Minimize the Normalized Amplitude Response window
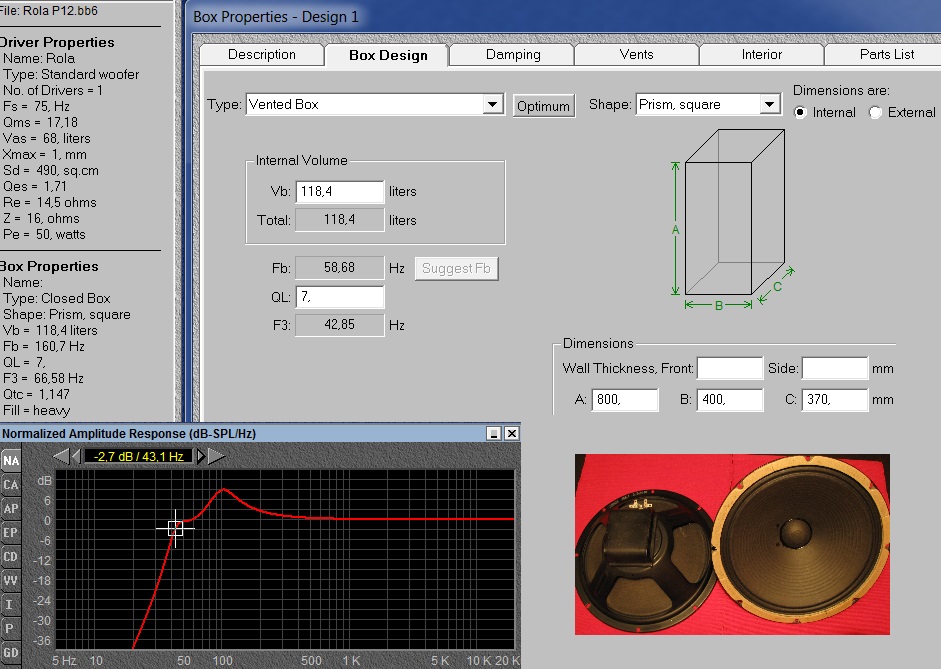The width and height of the screenshot is (941, 669). [x=493, y=433]
